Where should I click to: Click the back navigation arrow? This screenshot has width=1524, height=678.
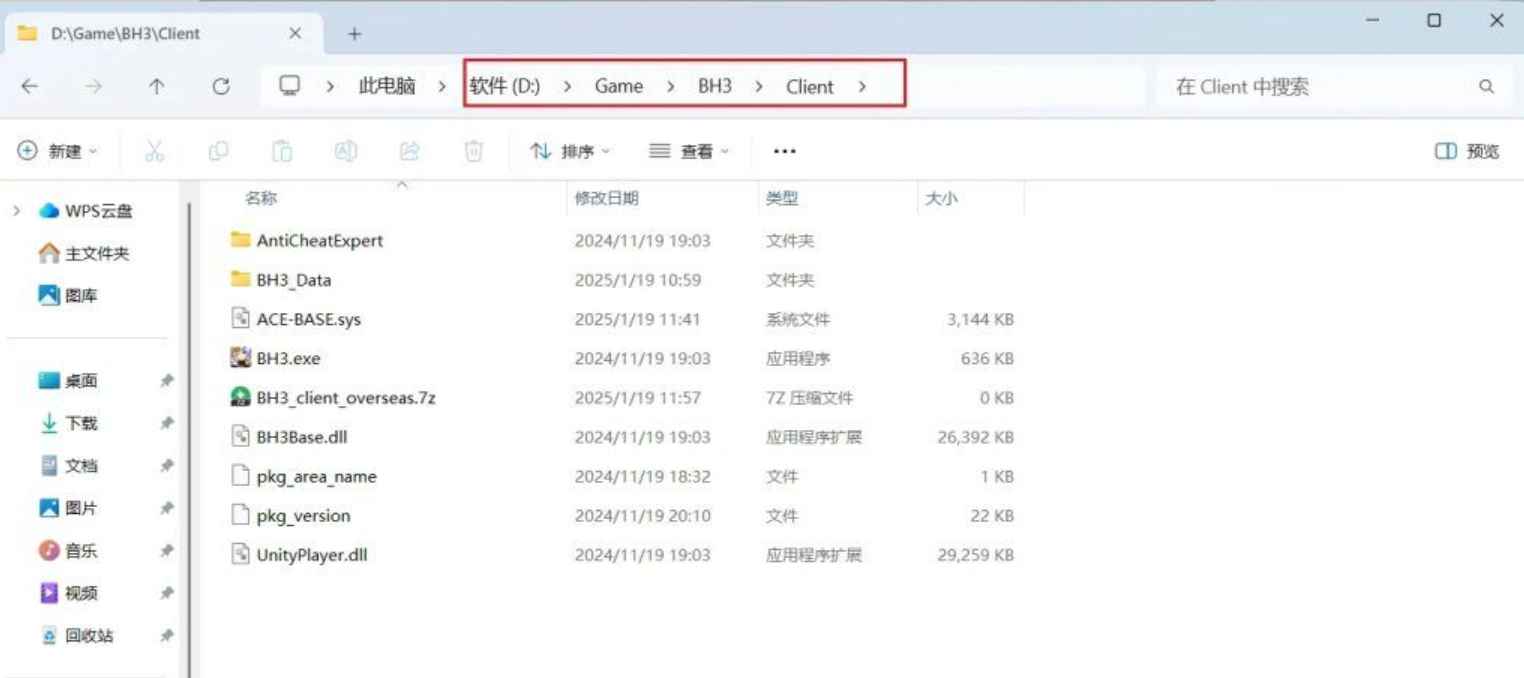click(30, 86)
